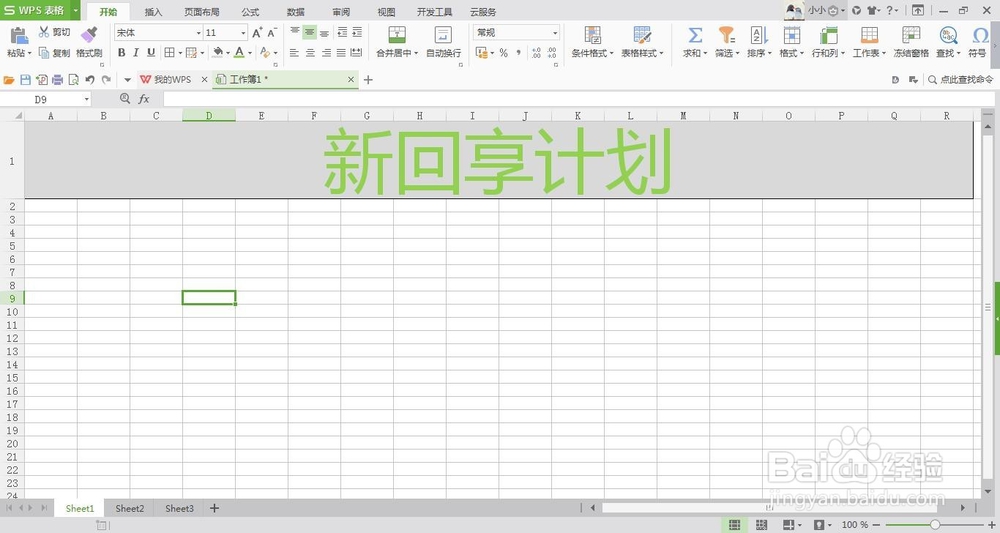Decrease indent icon

[342, 32]
